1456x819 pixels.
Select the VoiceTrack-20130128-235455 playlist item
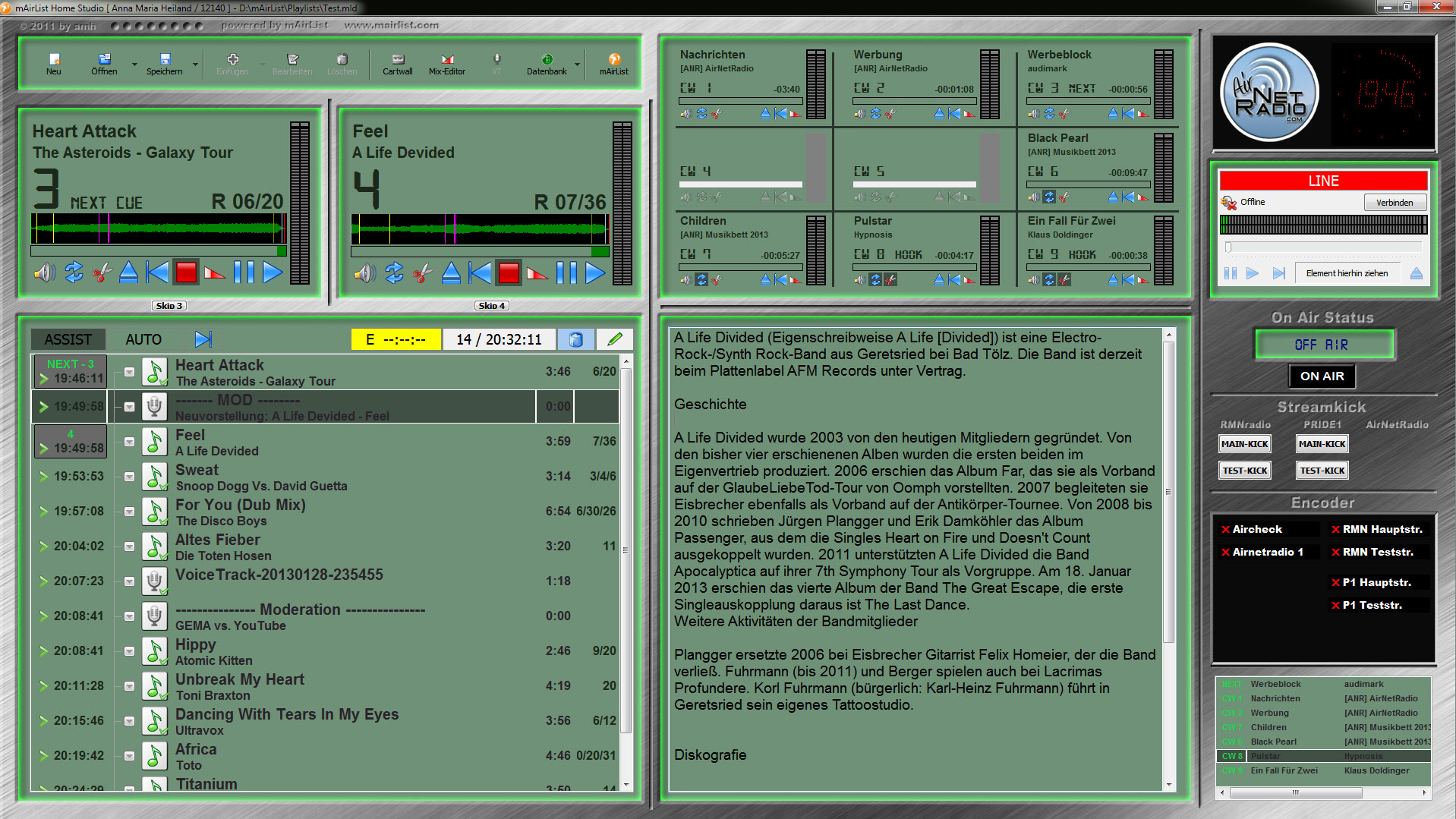[326, 581]
